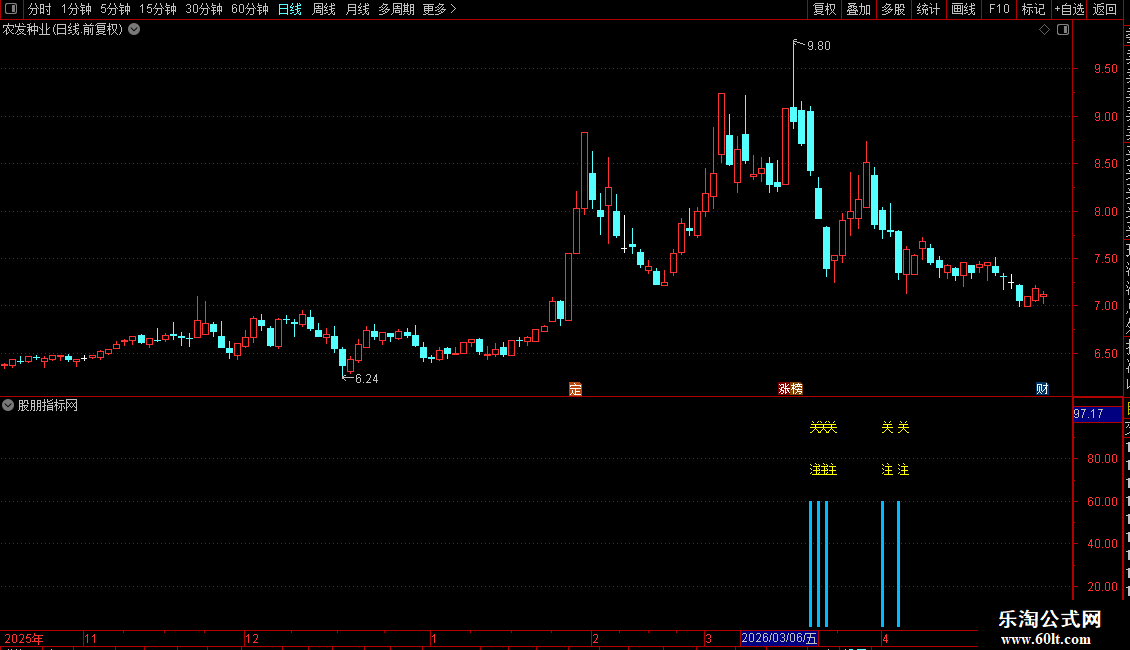Open the 画线 drawing tools

coord(963,9)
